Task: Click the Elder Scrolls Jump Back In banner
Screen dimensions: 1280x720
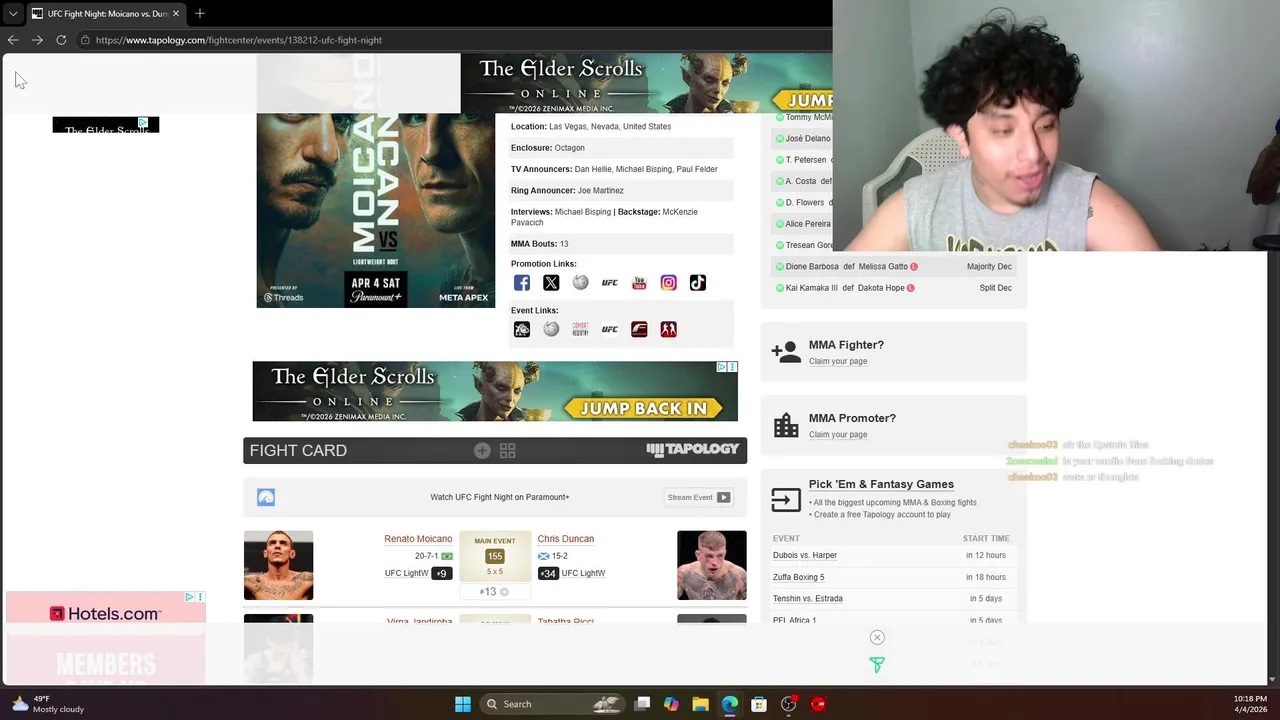Action: [495, 391]
